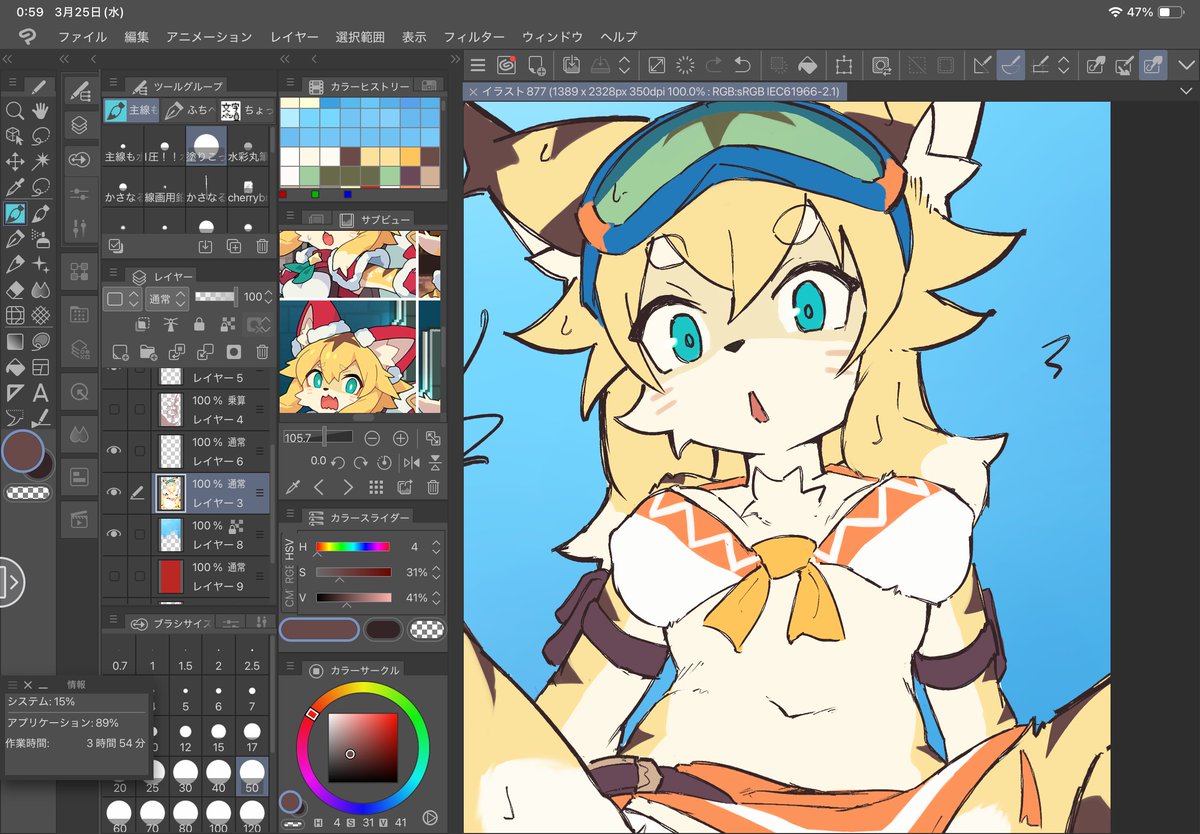Open the フィルター menu
The width and height of the screenshot is (1200, 834).
474,37
